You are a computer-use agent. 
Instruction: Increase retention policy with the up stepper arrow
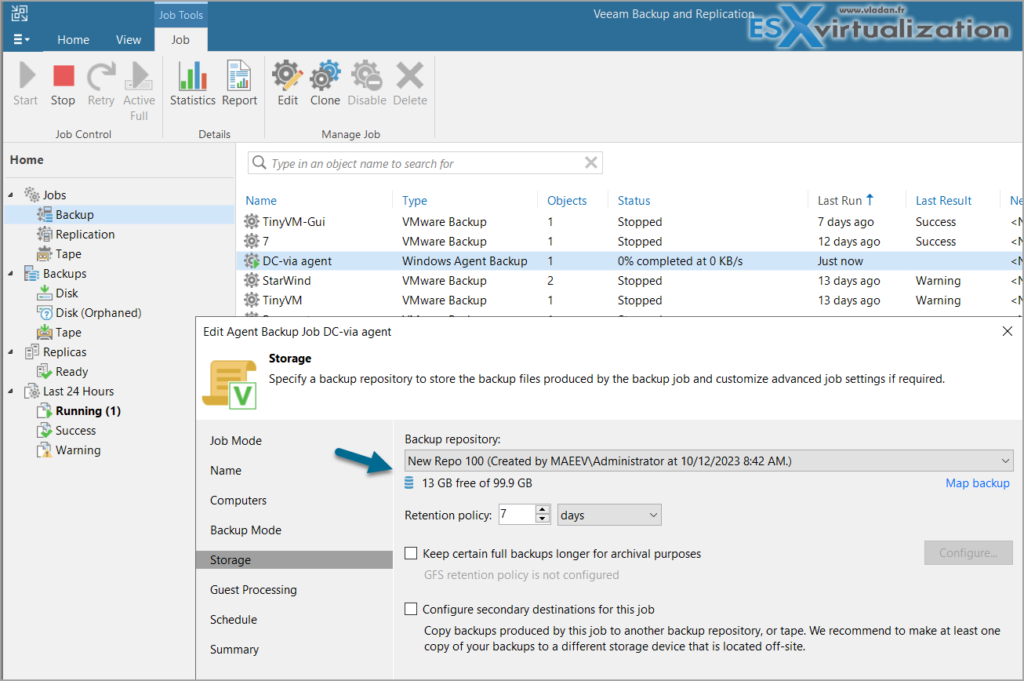542,509
